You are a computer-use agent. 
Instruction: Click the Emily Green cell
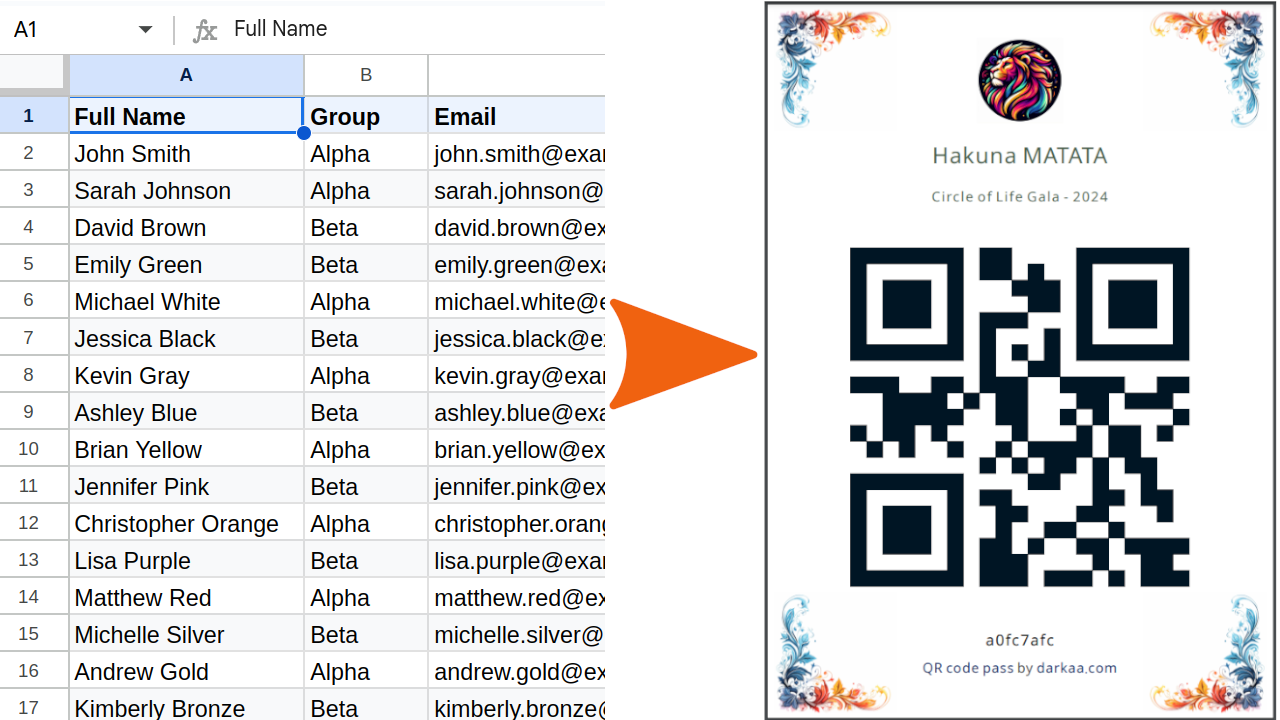186,264
